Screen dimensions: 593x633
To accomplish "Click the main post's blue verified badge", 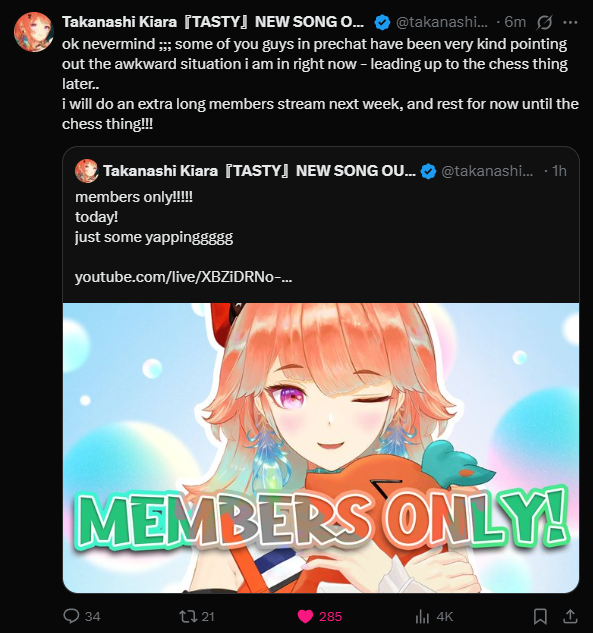I will tap(382, 22).
